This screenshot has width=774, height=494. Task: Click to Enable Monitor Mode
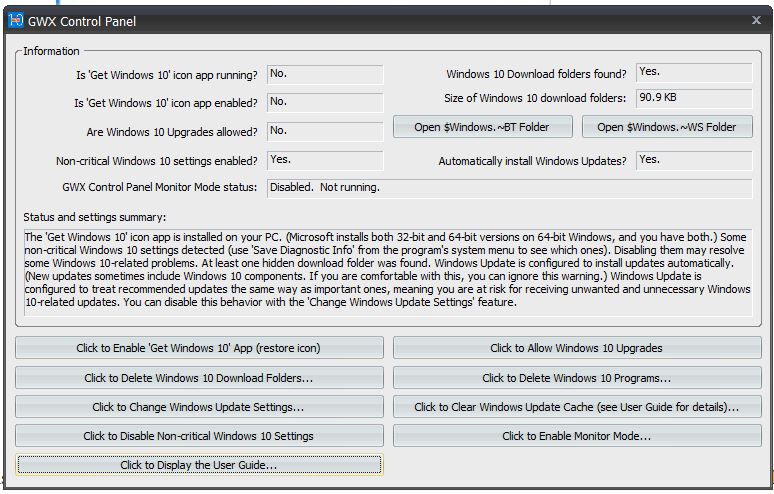click(577, 436)
